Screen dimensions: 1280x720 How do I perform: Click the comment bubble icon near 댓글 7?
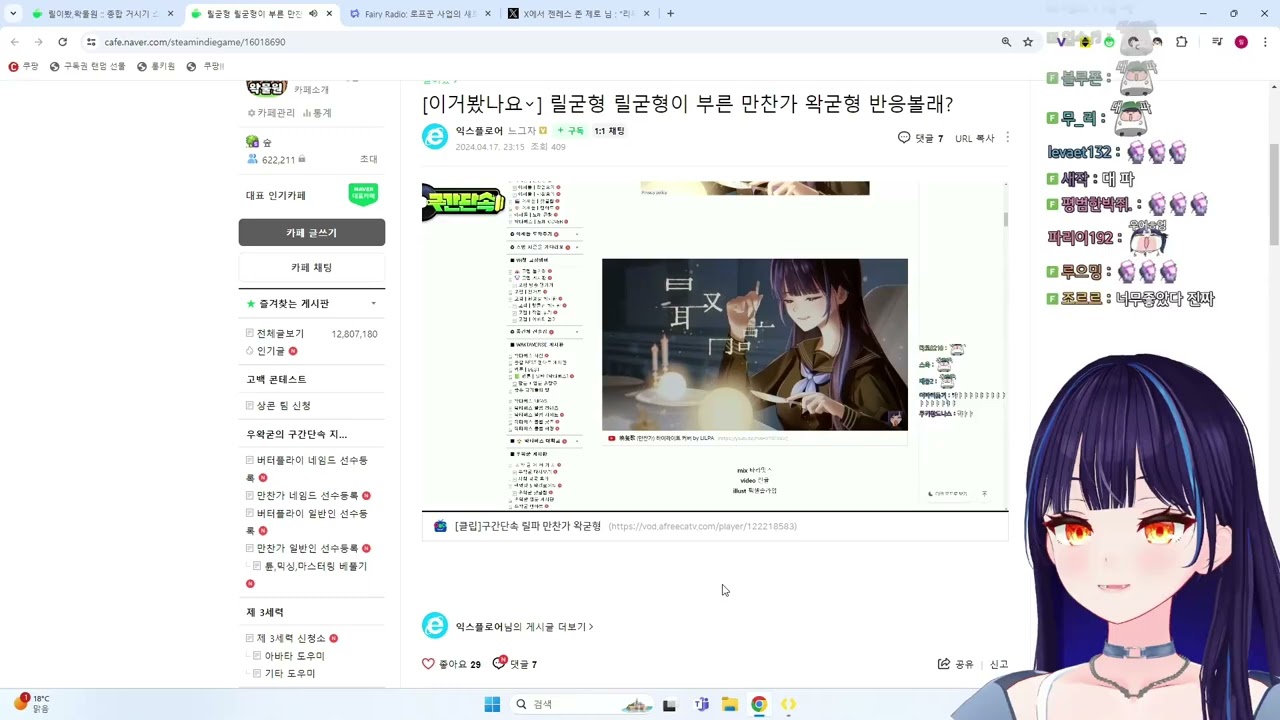904,138
